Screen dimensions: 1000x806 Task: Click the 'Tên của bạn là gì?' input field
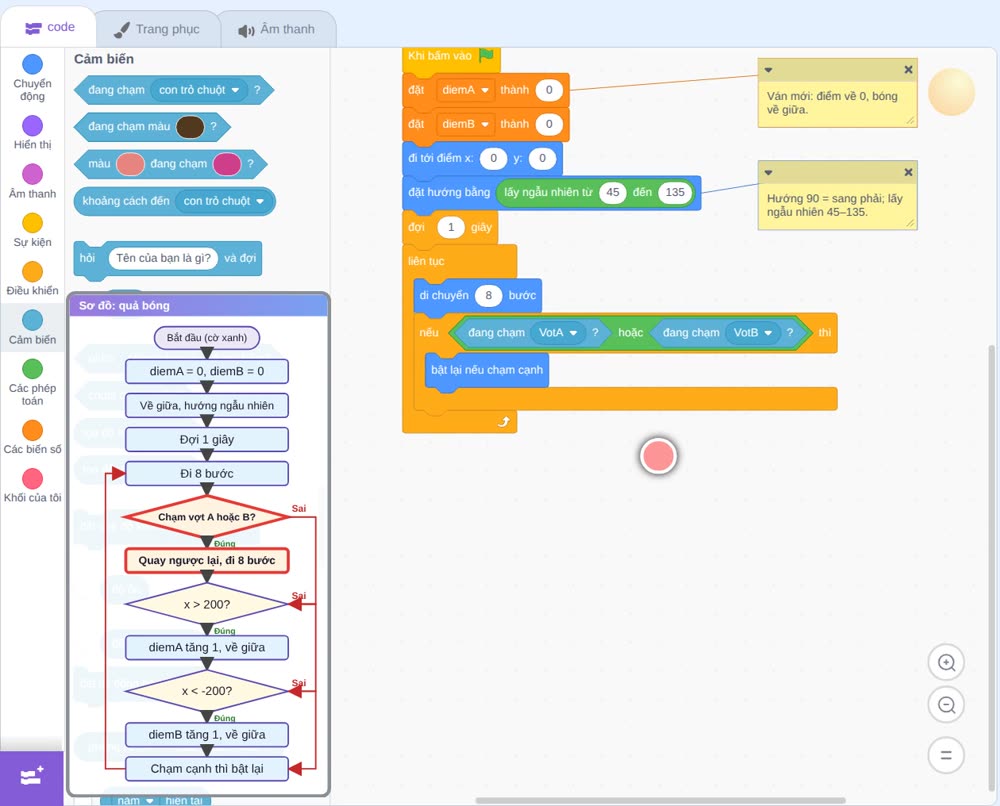(163, 258)
